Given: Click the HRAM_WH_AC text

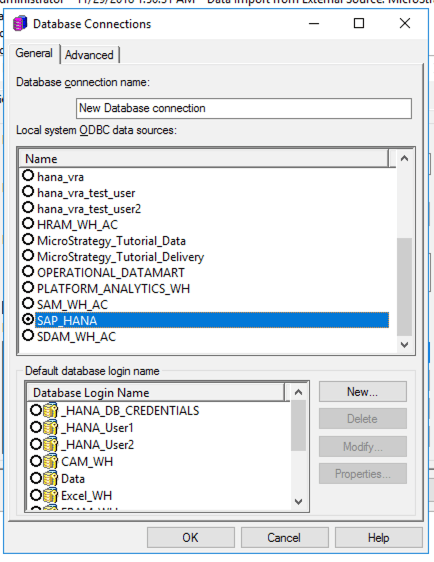Looking at the screenshot, I should (77, 225).
